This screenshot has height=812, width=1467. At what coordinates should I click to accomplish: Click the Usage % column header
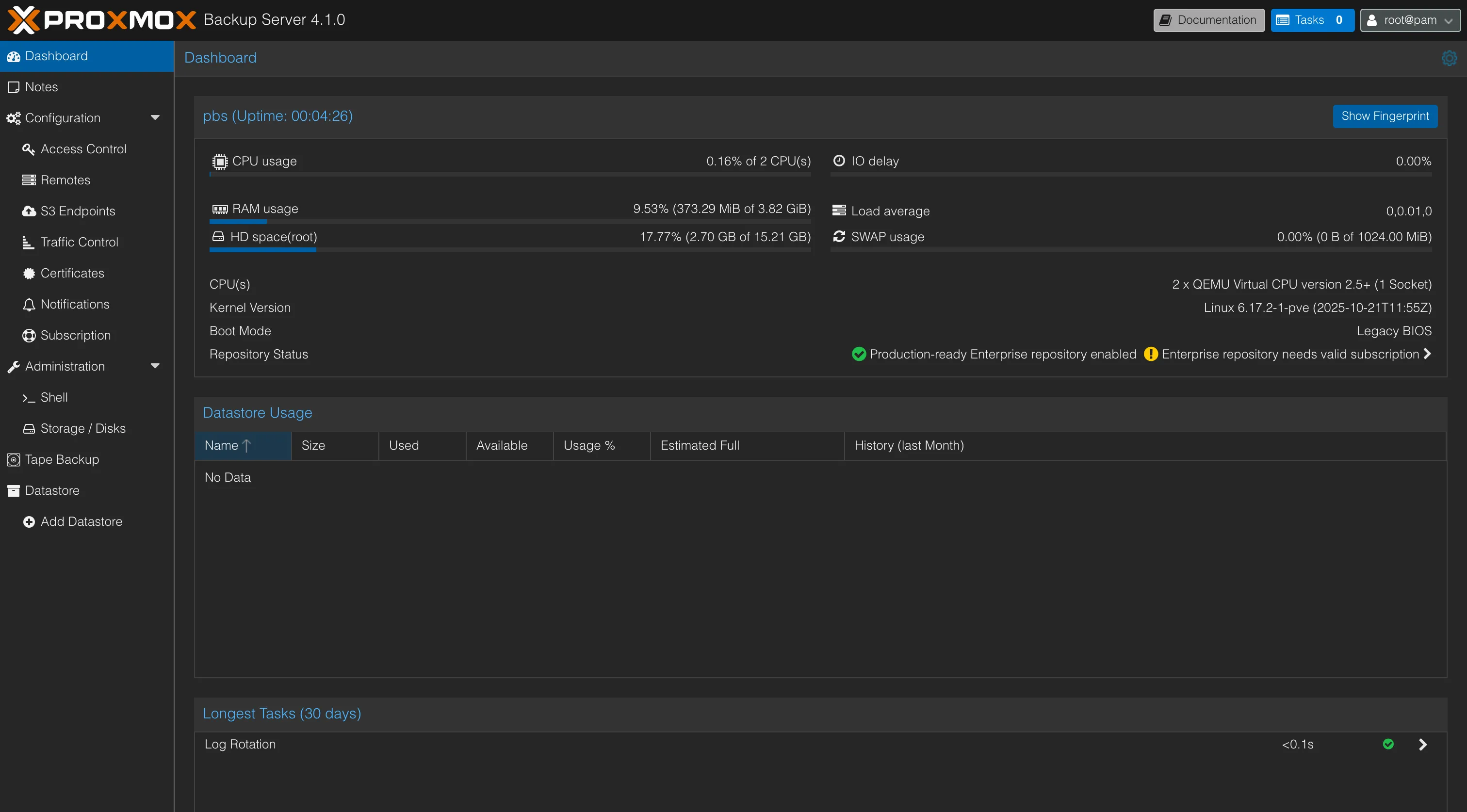click(602, 445)
